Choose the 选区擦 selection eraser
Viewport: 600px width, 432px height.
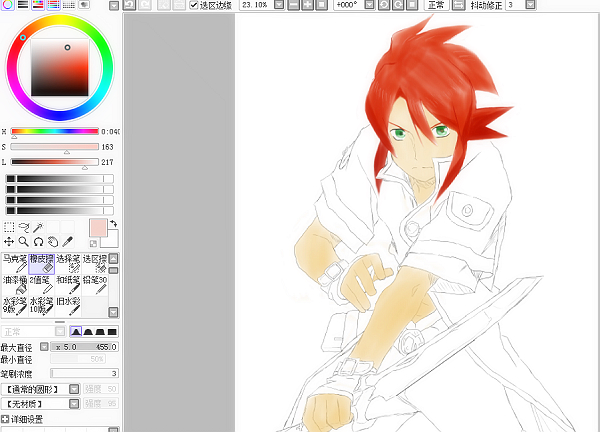click(x=95, y=264)
